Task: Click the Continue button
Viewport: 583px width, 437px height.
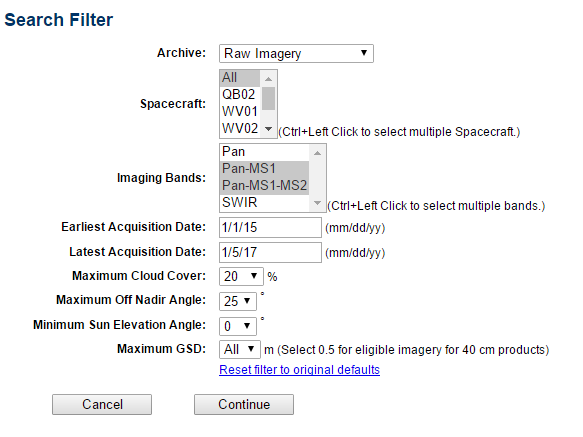Action: 244,404
